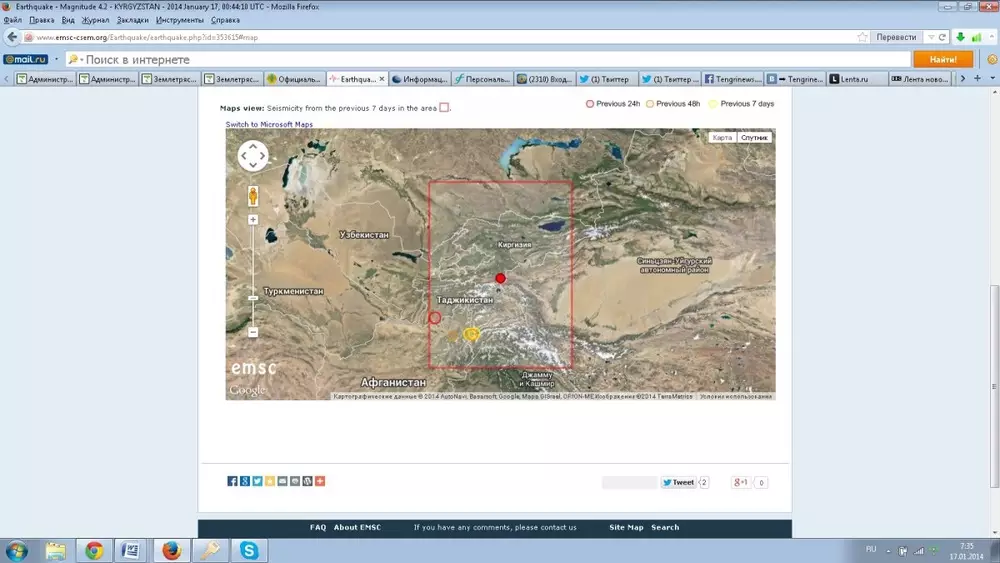Switch map to Спутник satellite view
Screen dimensions: 1000x563
click(755, 137)
